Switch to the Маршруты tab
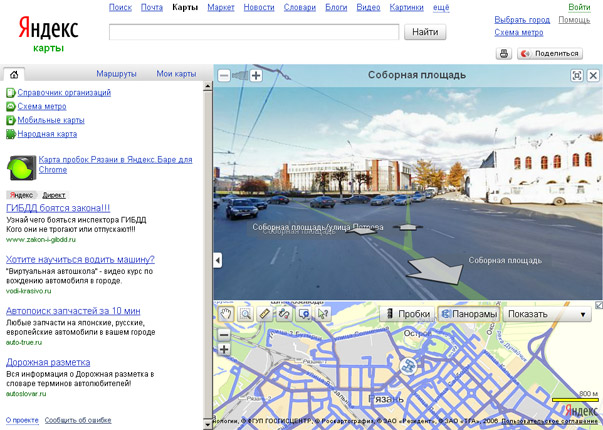This screenshot has height=430, width=603. click(116, 74)
